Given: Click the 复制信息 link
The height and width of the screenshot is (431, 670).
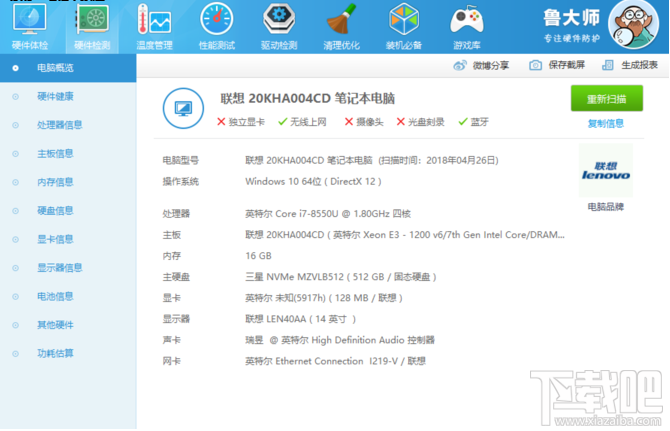Looking at the screenshot, I should click(x=605, y=124).
